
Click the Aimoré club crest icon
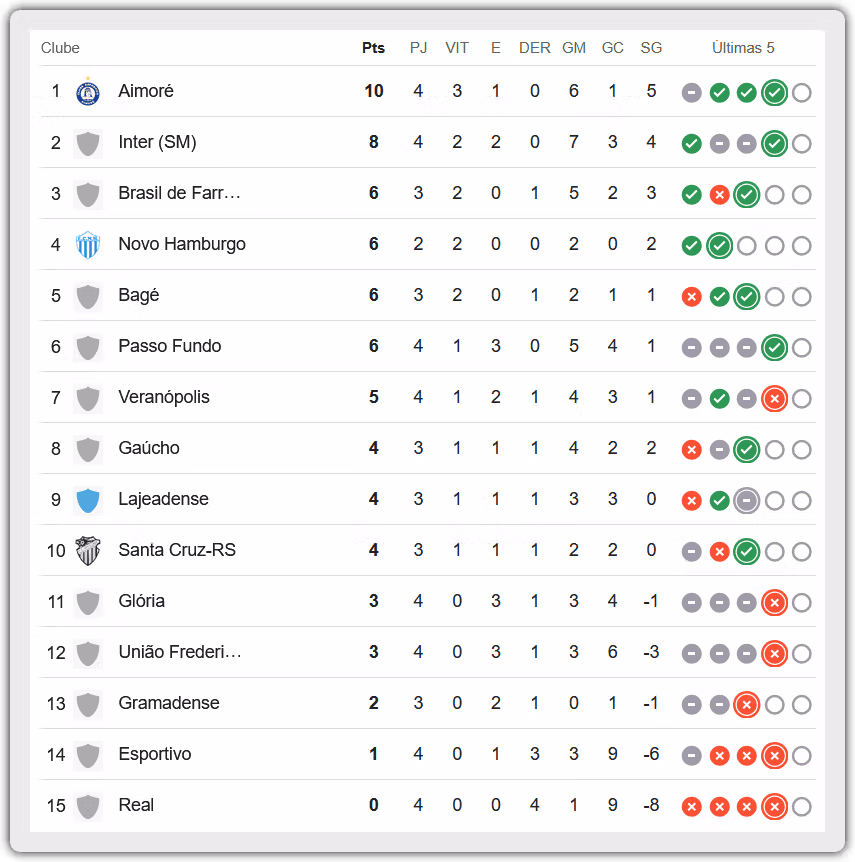[x=88, y=92]
